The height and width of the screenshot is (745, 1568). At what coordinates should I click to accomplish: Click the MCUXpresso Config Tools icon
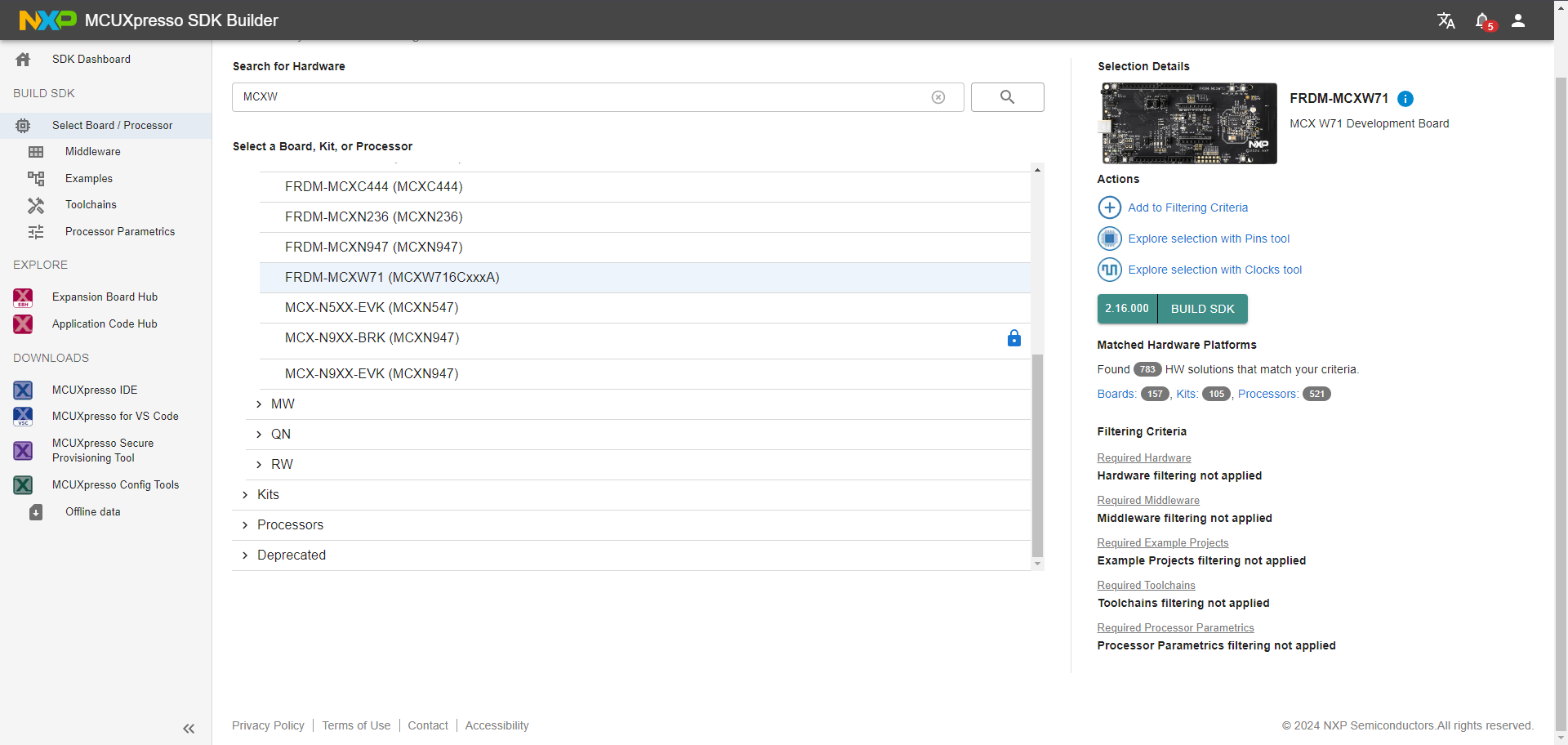[x=23, y=485]
